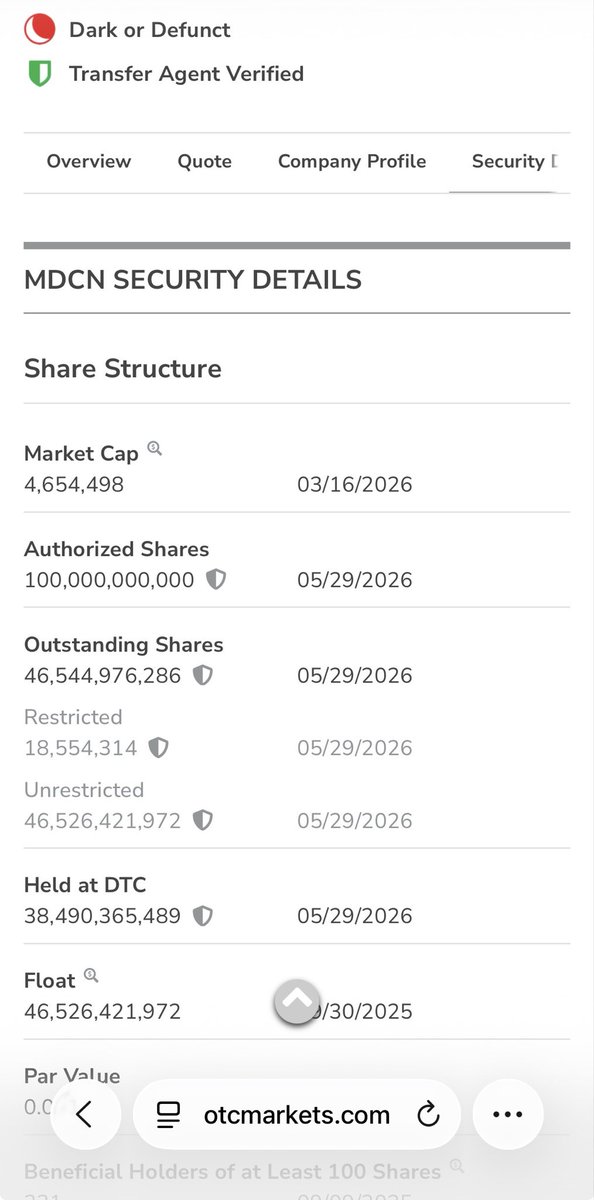The width and height of the screenshot is (594, 1200).
Task: Tap the Market Cap magnifier info icon
Action: coord(154,449)
